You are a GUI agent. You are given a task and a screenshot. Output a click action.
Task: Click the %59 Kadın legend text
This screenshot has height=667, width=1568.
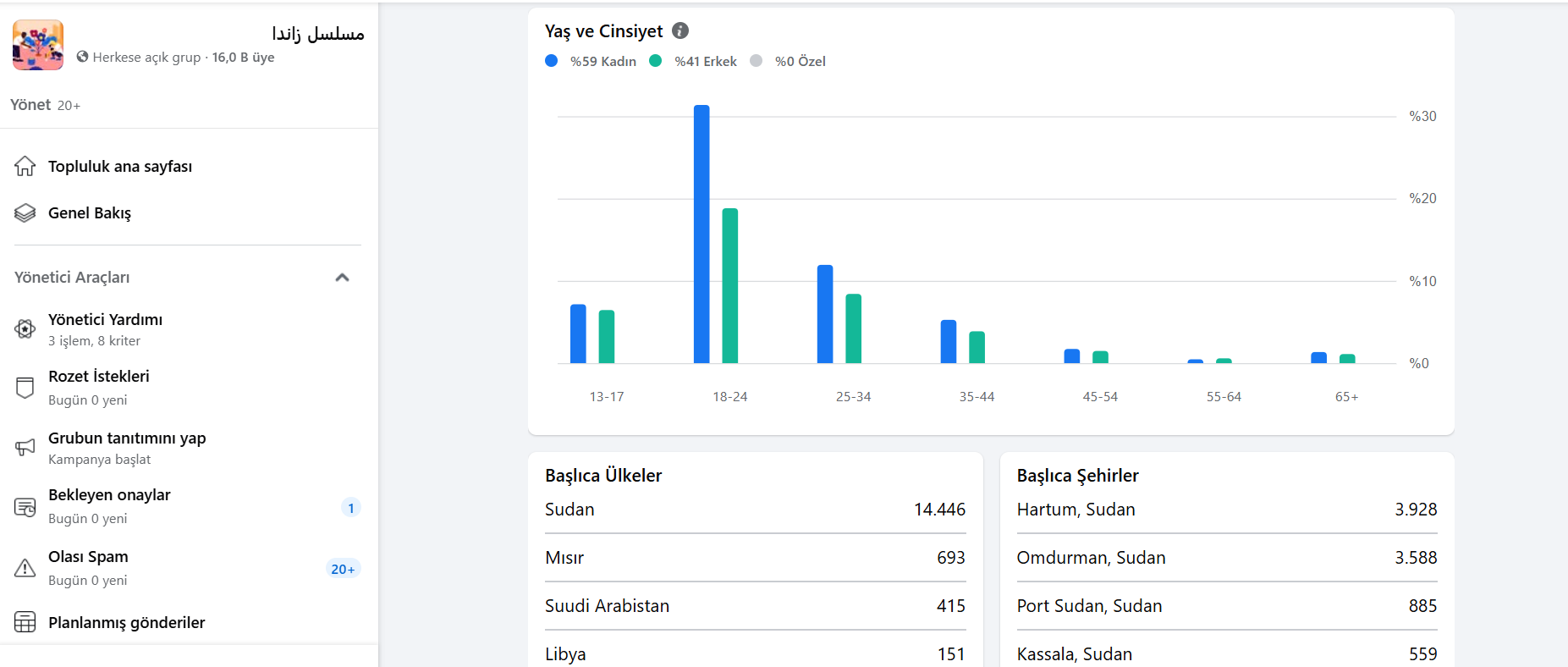coord(603,61)
